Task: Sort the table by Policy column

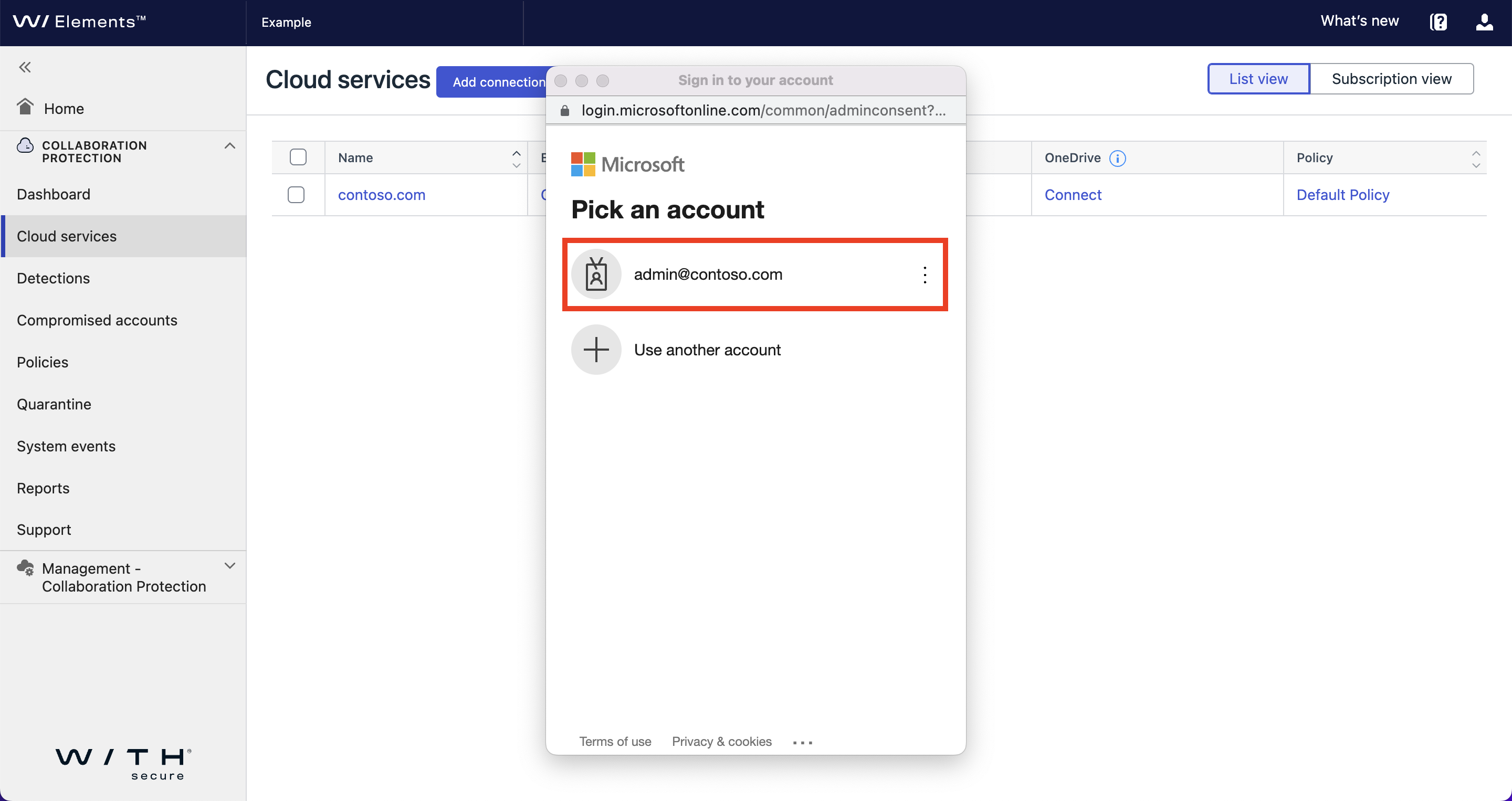Action: pyautogui.click(x=1476, y=159)
